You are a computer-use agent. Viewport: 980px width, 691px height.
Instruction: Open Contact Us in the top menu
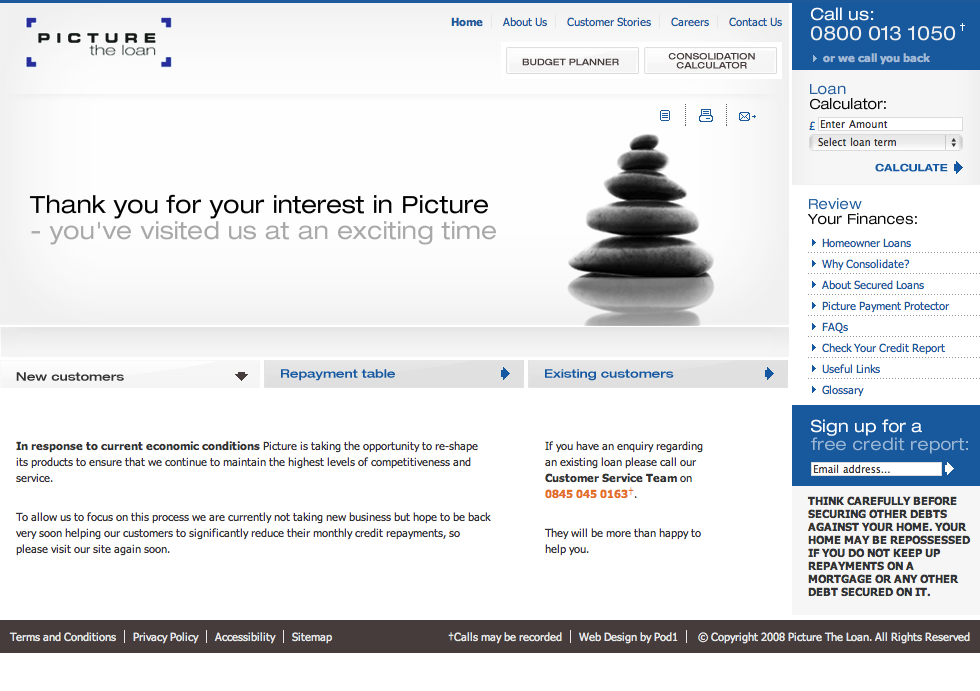(x=755, y=22)
